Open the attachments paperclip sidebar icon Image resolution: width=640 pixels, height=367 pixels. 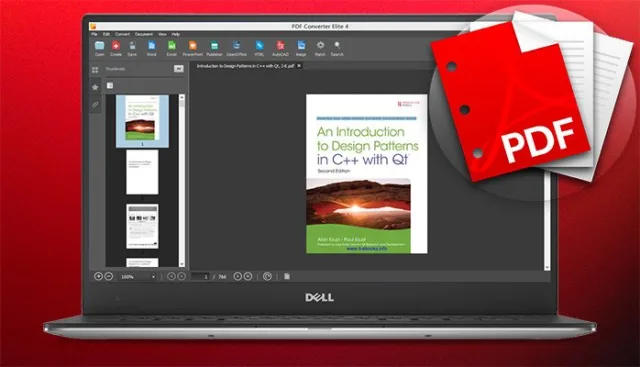95,105
